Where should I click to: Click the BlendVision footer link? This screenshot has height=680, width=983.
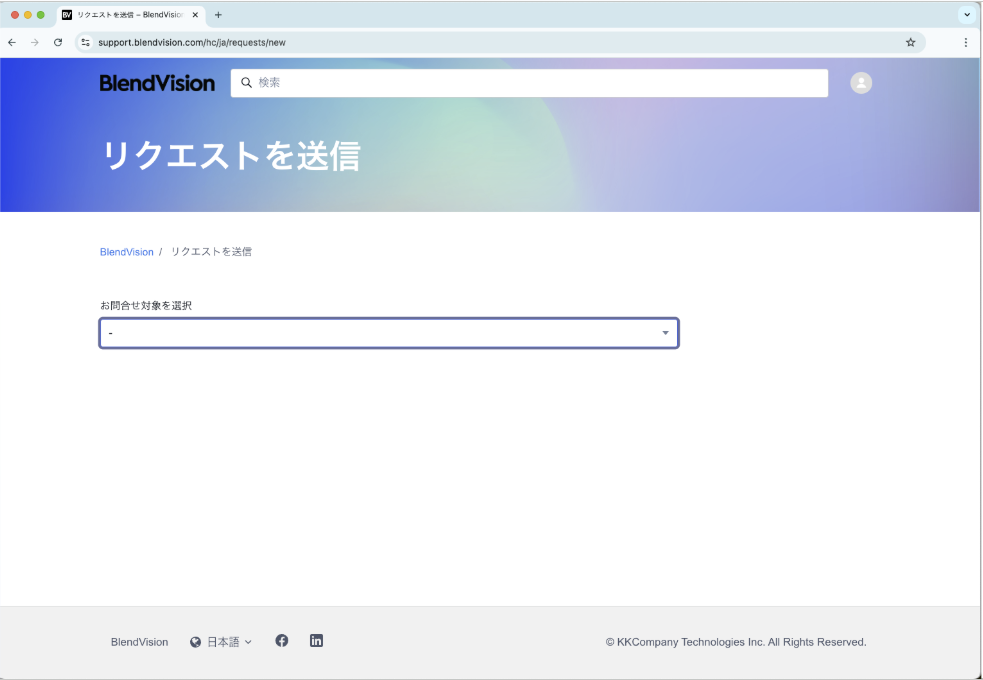click(139, 642)
